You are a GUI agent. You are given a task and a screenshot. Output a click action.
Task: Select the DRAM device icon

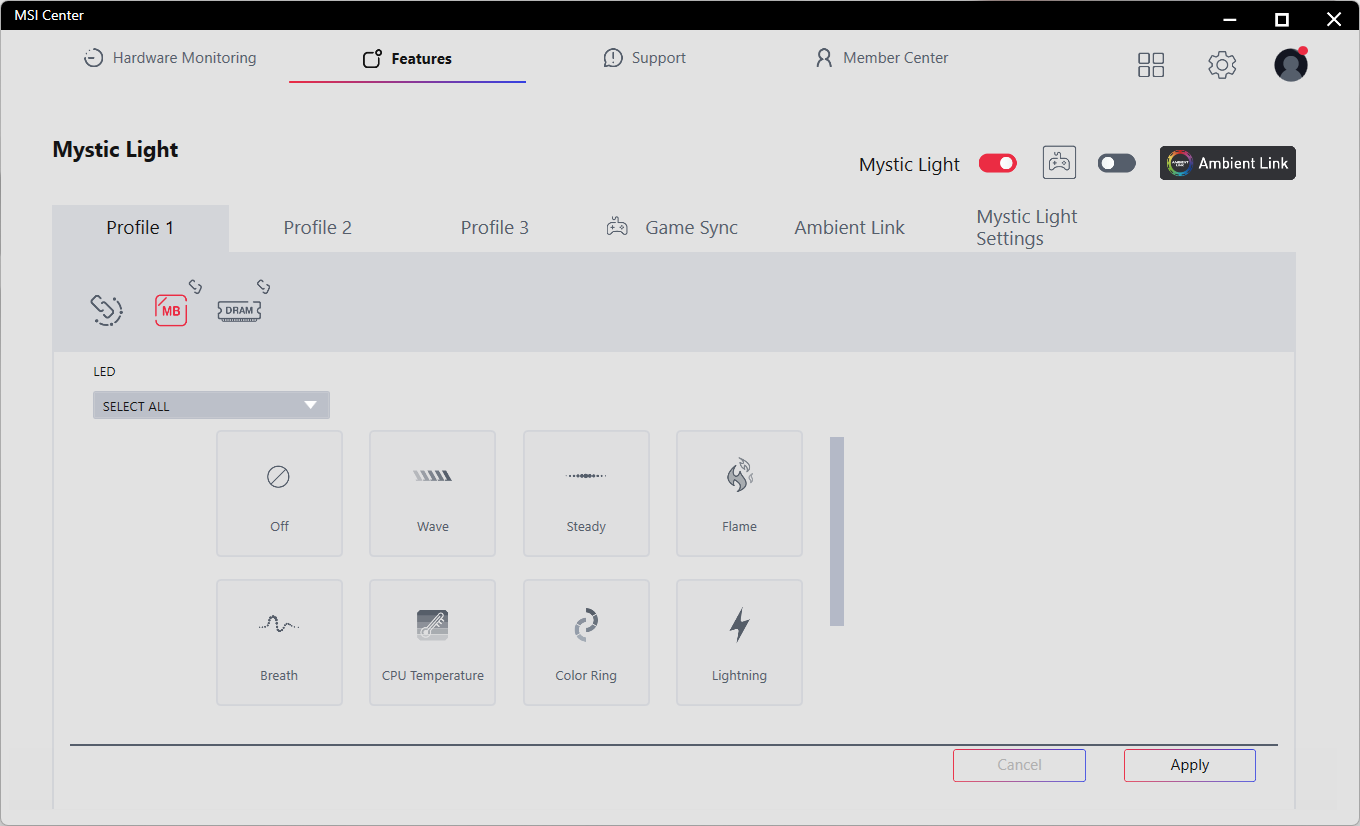239,310
